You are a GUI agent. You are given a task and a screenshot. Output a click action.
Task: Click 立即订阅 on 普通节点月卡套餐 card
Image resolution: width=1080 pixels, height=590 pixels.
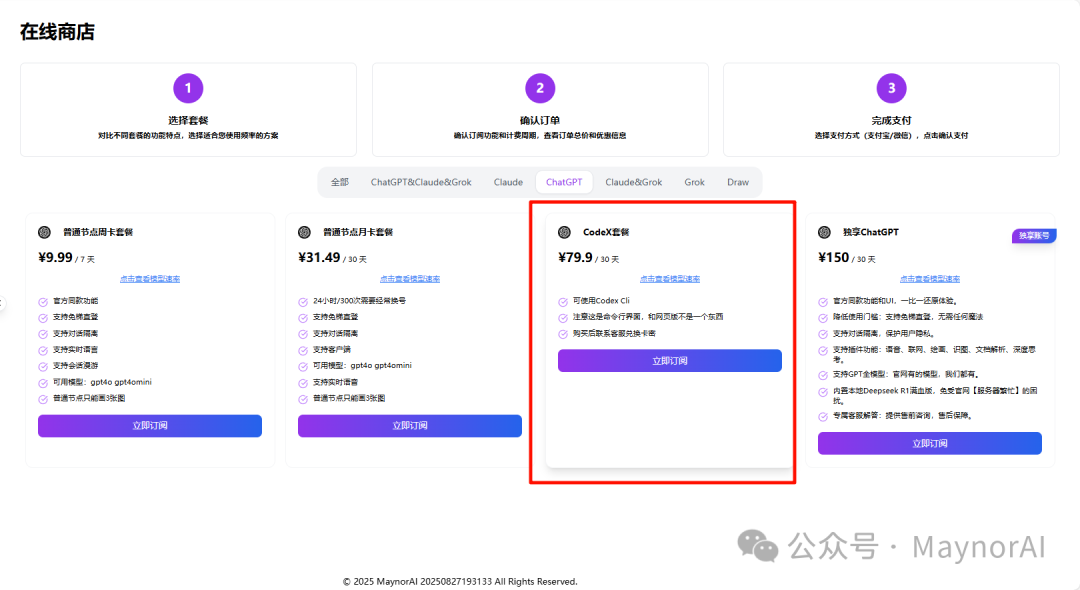pos(410,425)
